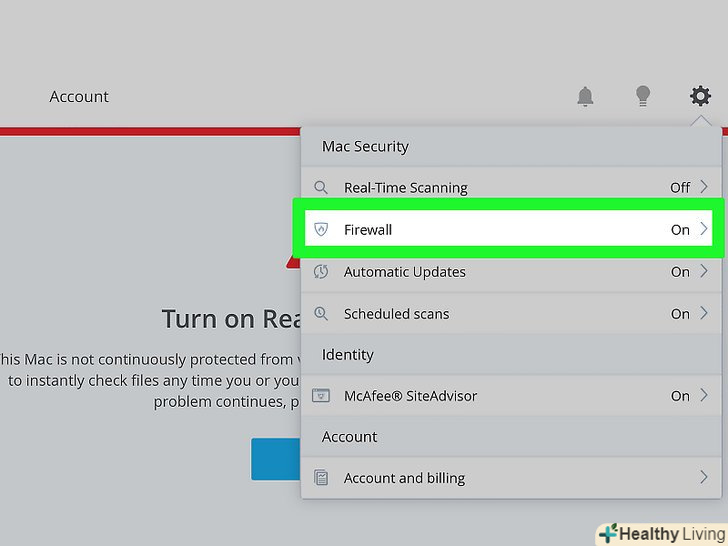Open the McAfee SiteAdvisor menu entry
The image size is (728, 546).
point(410,396)
